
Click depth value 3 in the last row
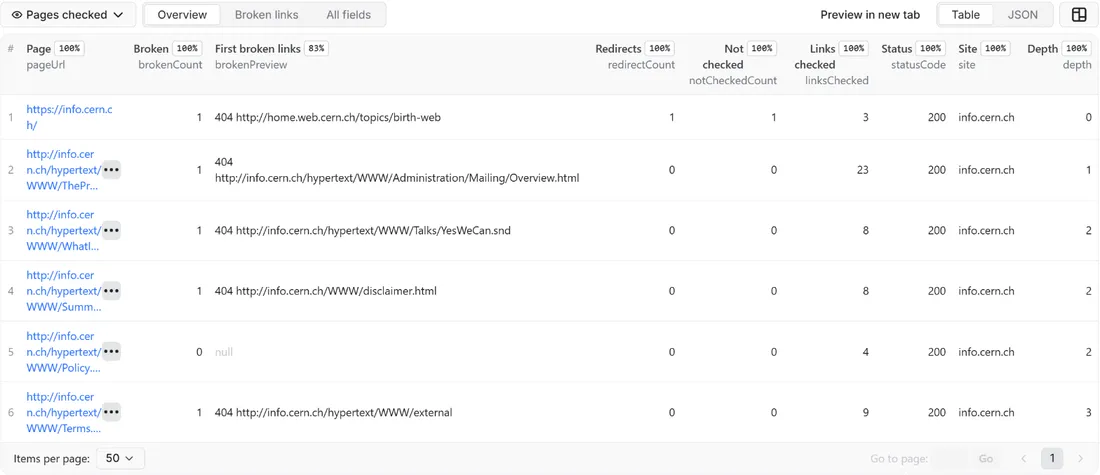[1088, 412]
